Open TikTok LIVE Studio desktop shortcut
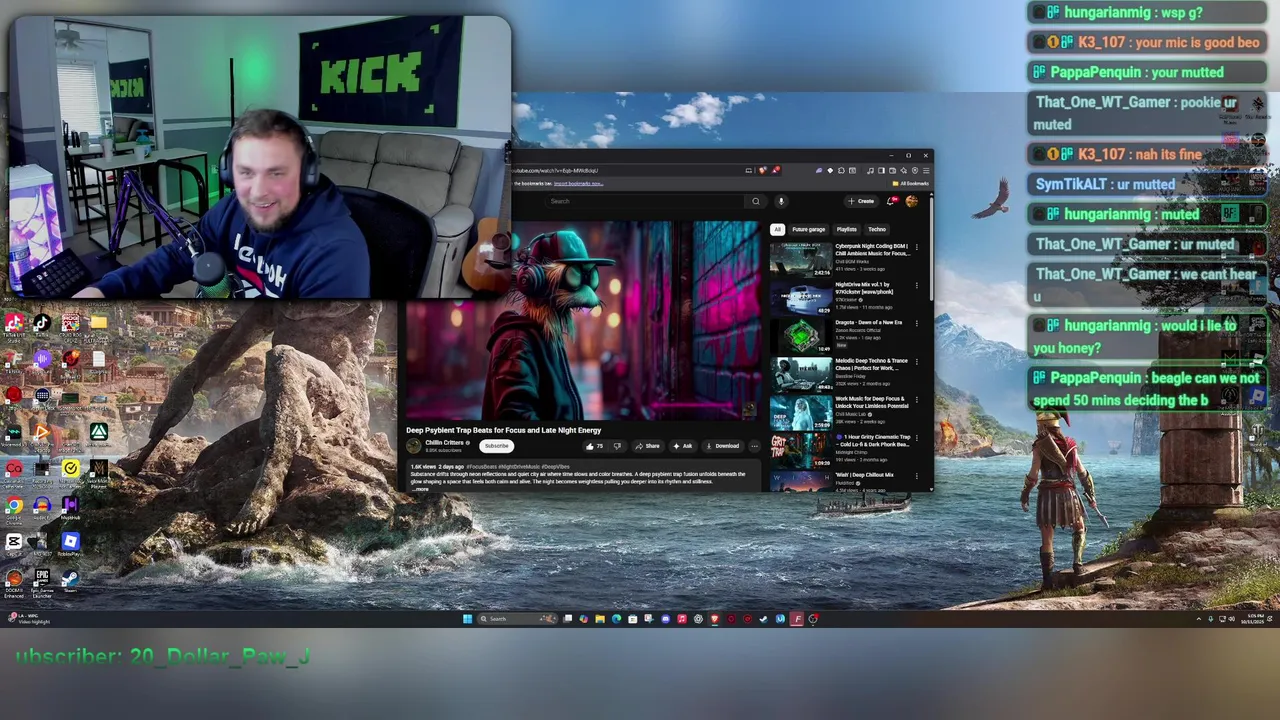This screenshot has width=1280, height=720. pos(14,324)
